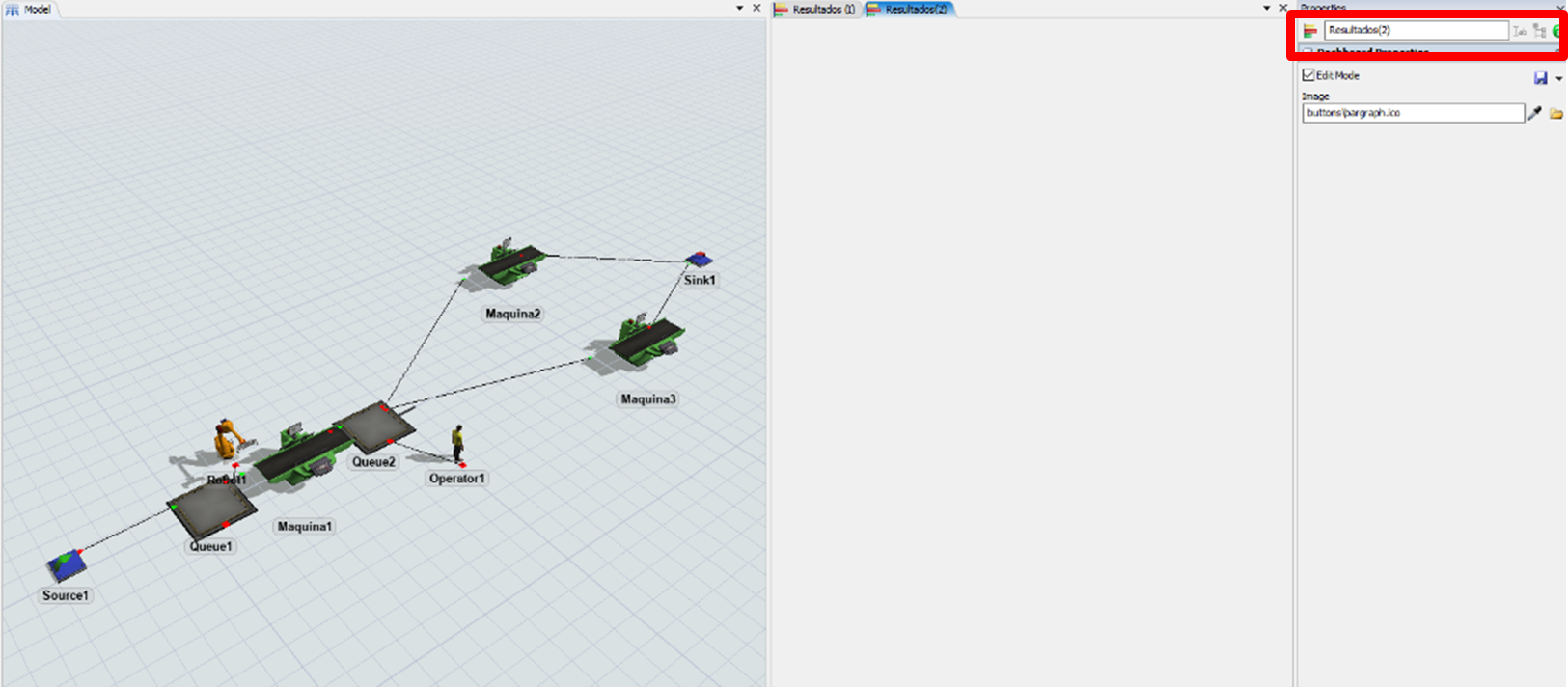Select the Sink1 object in the model

(699, 260)
